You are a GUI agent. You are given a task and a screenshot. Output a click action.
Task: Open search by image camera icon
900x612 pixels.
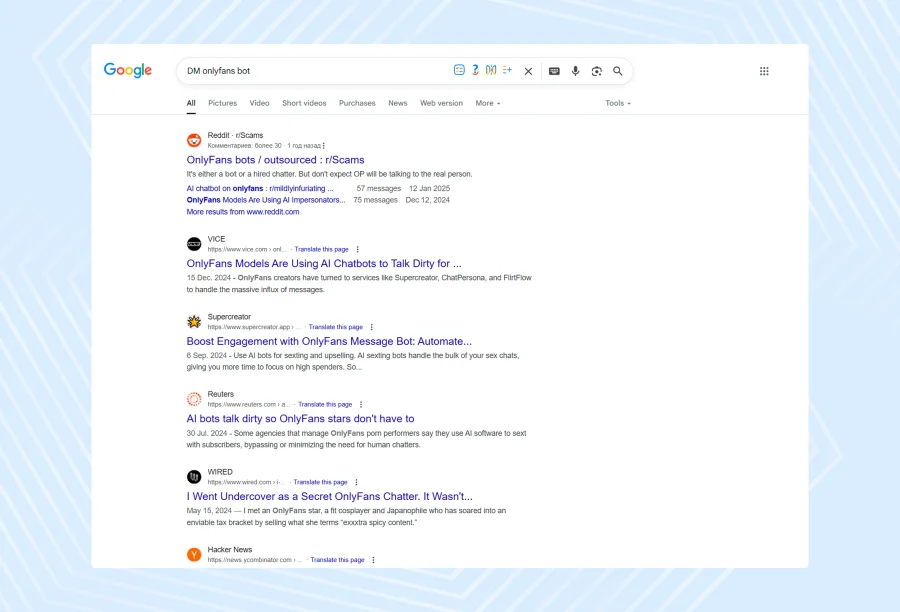(x=596, y=71)
